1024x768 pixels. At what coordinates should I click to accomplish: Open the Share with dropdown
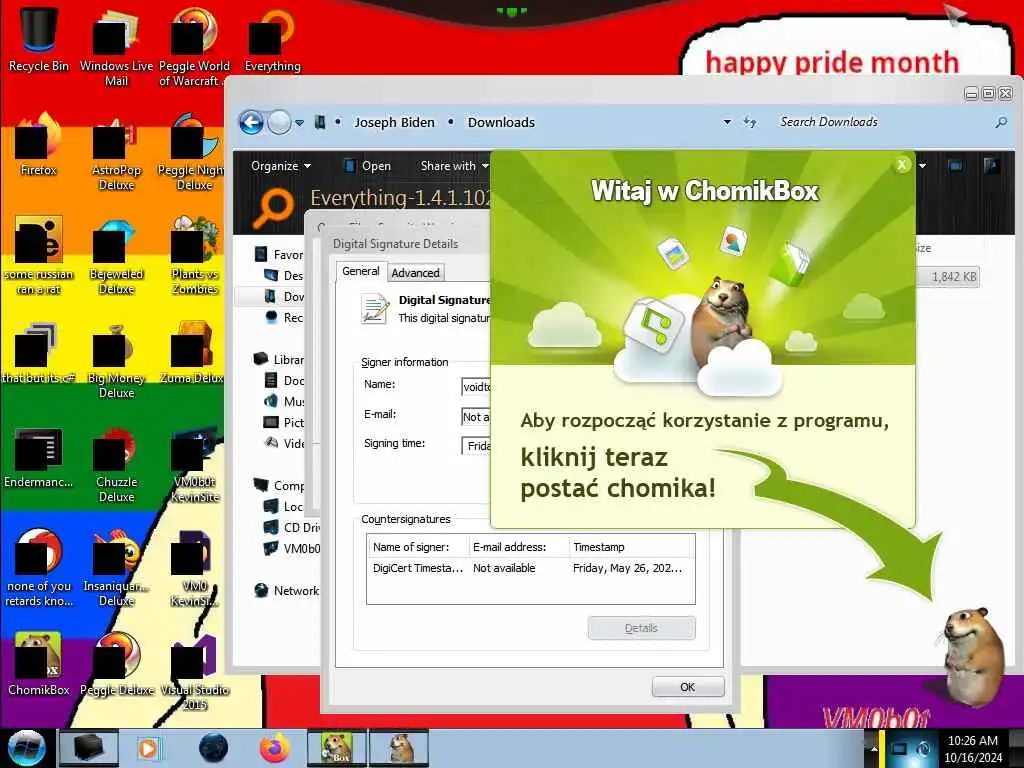point(454,166)
